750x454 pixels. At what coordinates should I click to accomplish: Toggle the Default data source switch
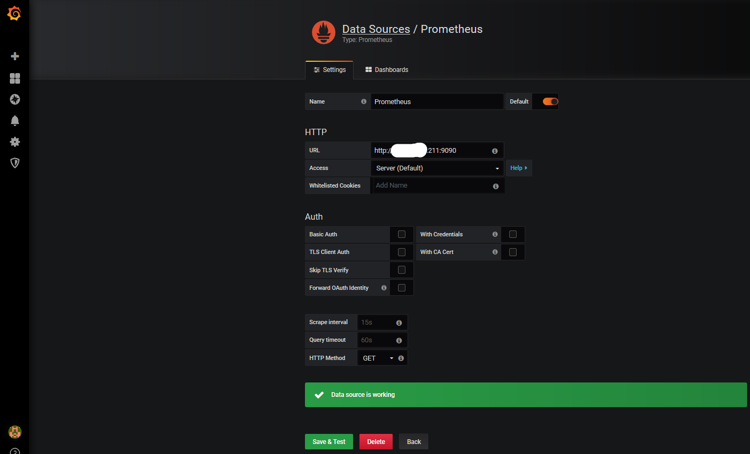point(550,101)
